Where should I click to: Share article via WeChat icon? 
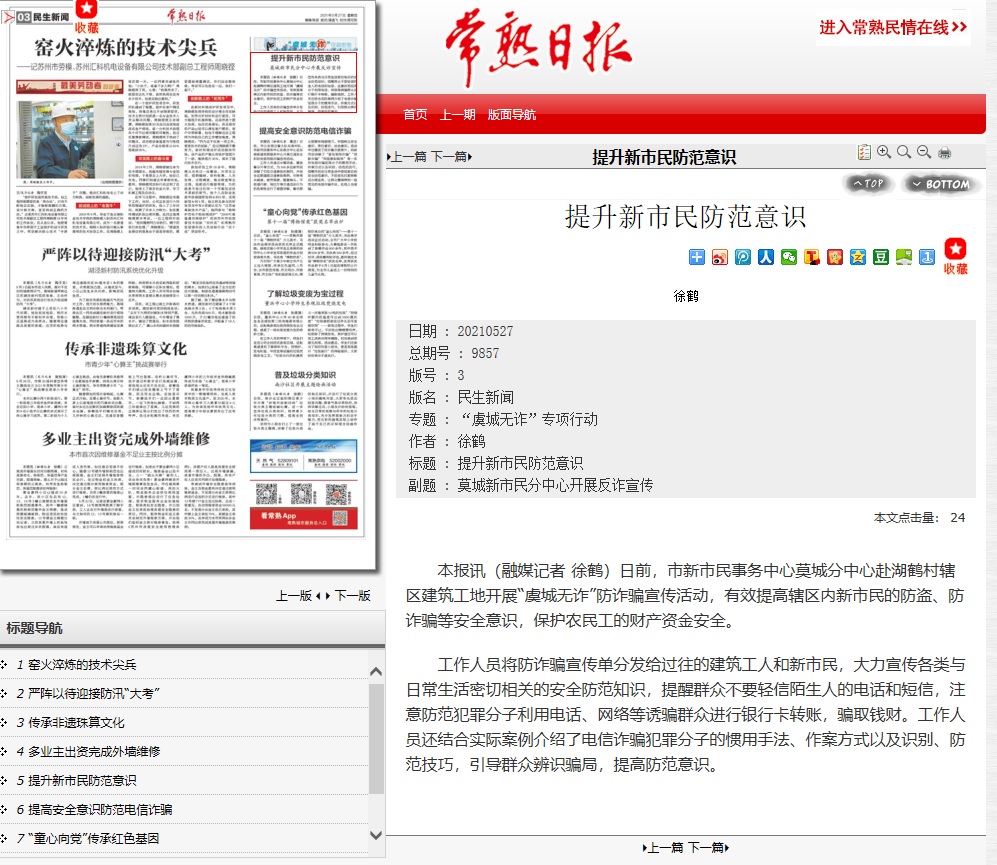pyautogui.click(x=789, y=257)
